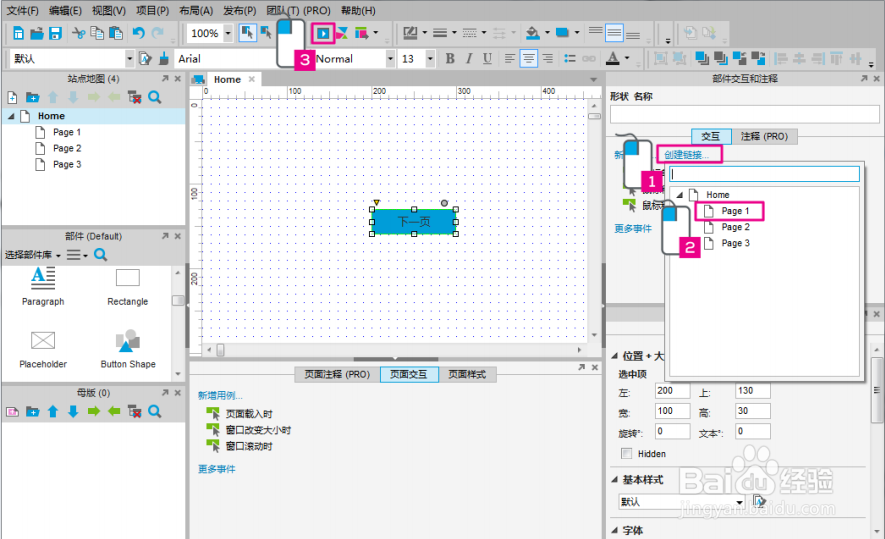Toggle the Hidden checkbox

click(626, 453)
